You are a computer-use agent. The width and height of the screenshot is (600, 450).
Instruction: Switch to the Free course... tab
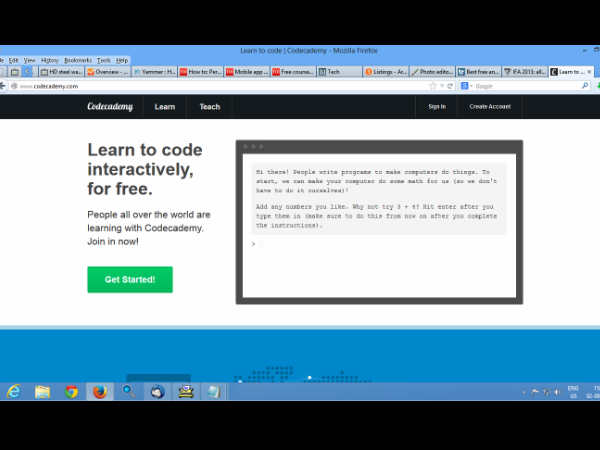[293, 72]
